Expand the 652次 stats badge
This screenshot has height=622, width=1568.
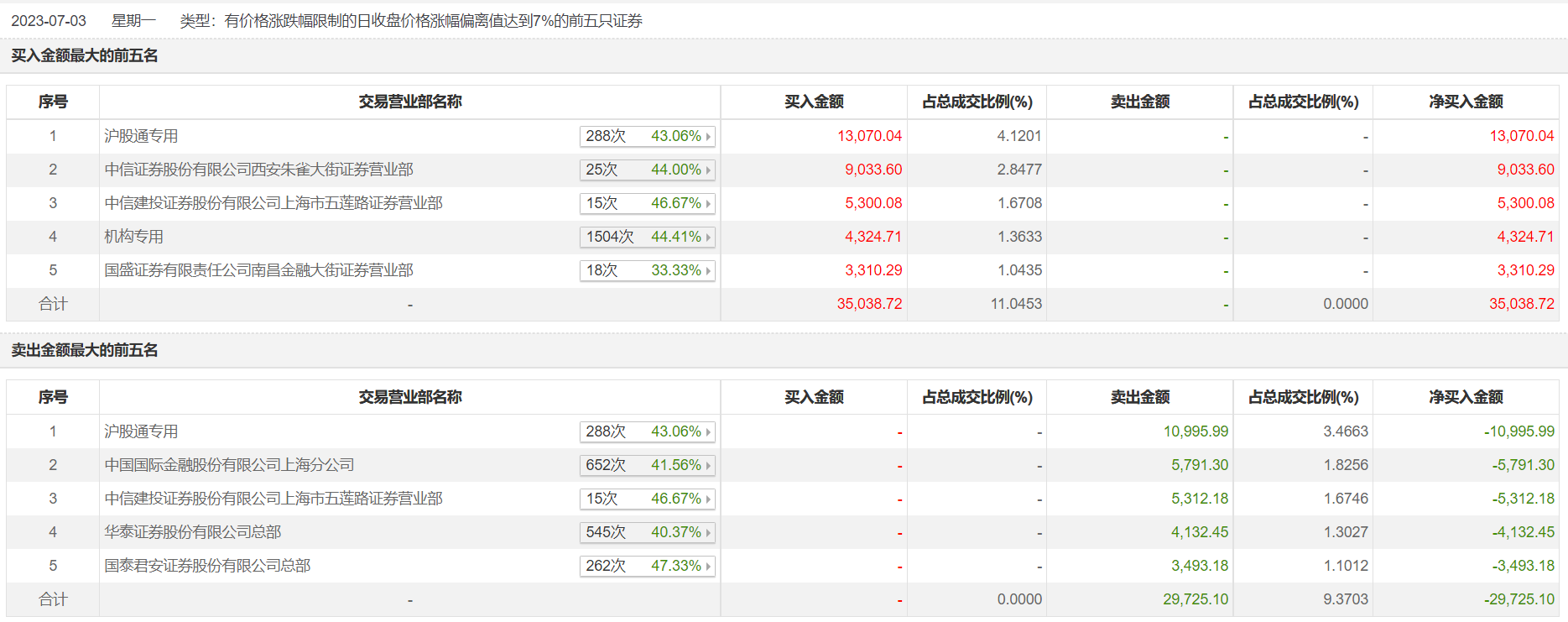(x=647, y=466)
